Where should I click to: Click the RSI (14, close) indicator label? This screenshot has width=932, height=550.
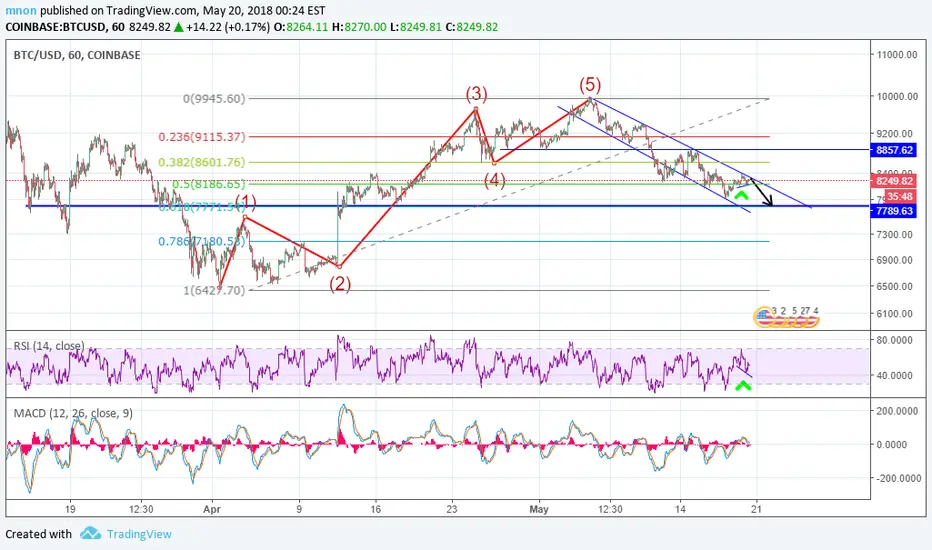click(49, 345)
